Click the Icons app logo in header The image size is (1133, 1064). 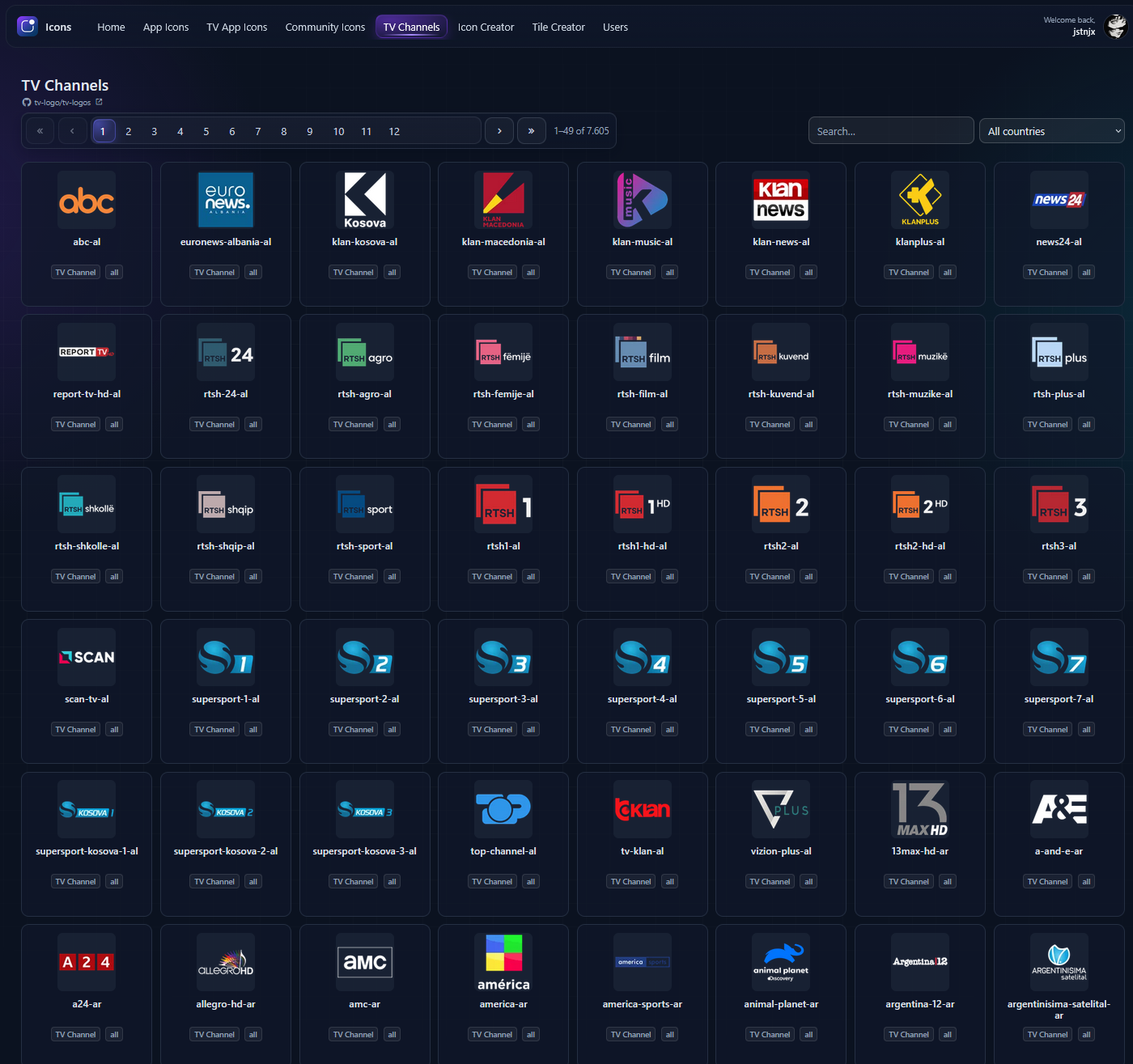tap(28, 26)
